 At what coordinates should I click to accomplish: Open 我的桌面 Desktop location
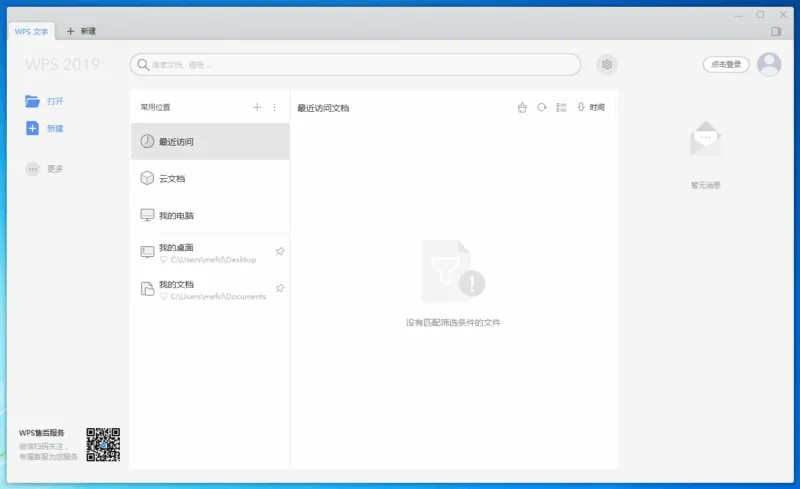210,253
